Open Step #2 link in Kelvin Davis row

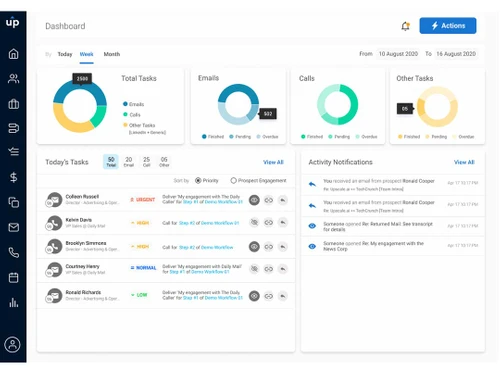coord(187,223)
